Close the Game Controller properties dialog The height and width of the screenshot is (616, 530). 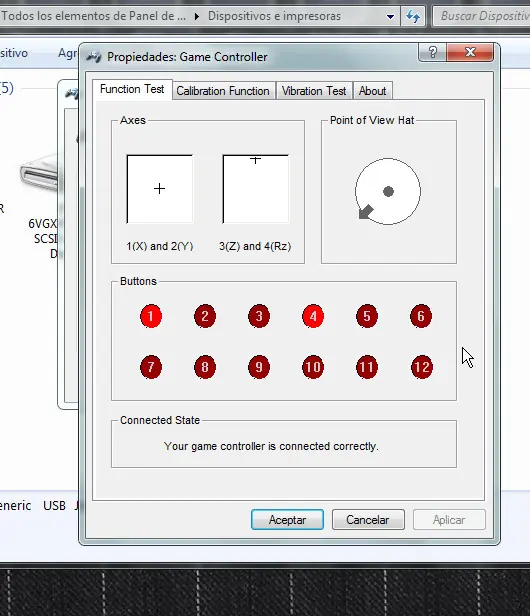tap(470, 52)
